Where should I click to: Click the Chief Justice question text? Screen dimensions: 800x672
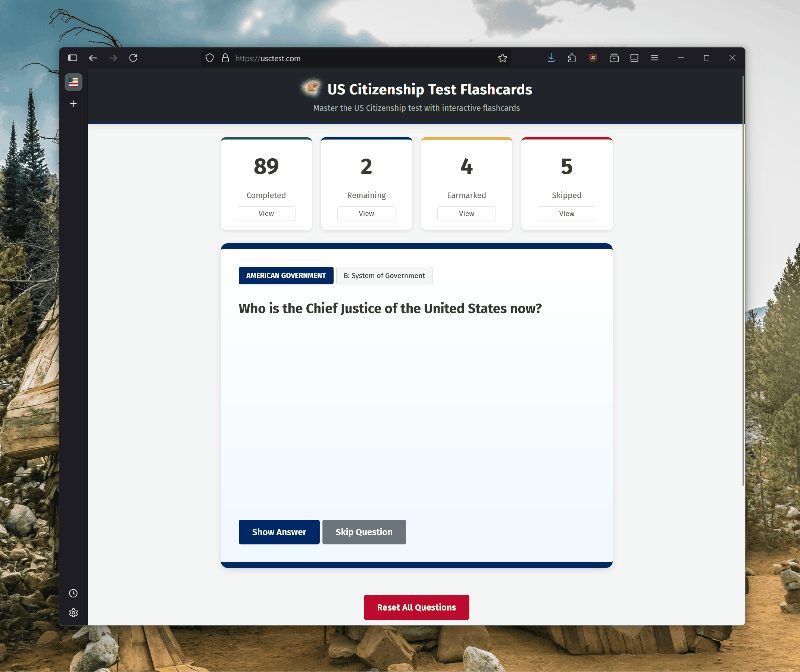point(390,308)
